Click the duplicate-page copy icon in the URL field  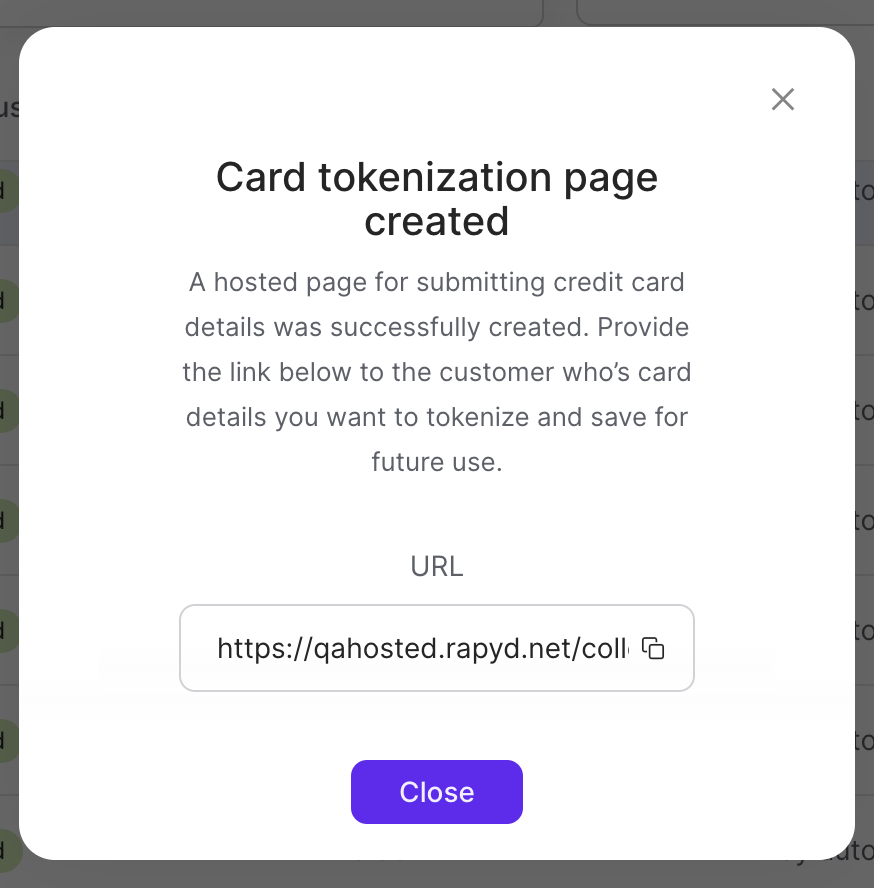(x=654, y=648)
